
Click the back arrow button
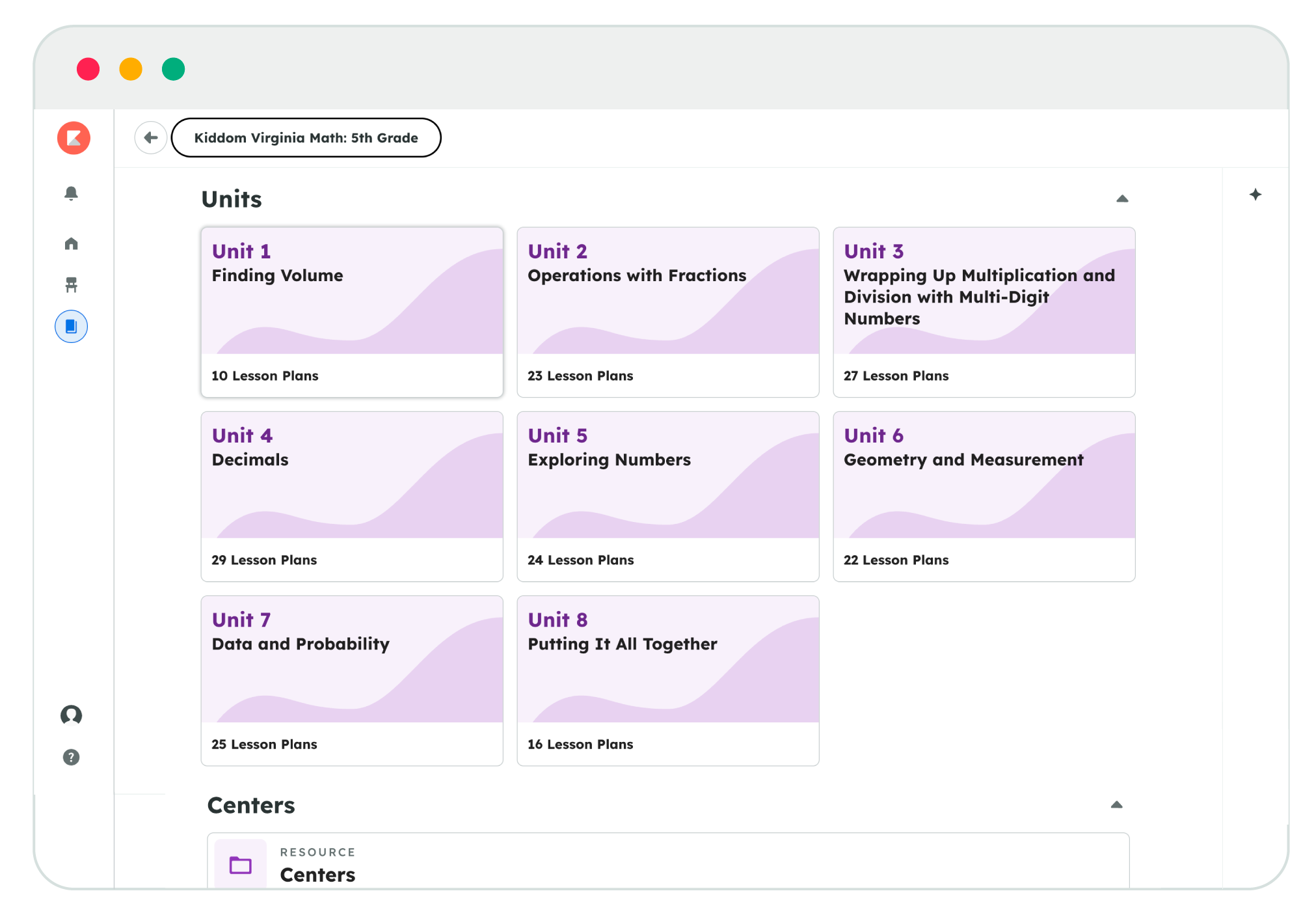pyautogui.click(x=151, y=137)
